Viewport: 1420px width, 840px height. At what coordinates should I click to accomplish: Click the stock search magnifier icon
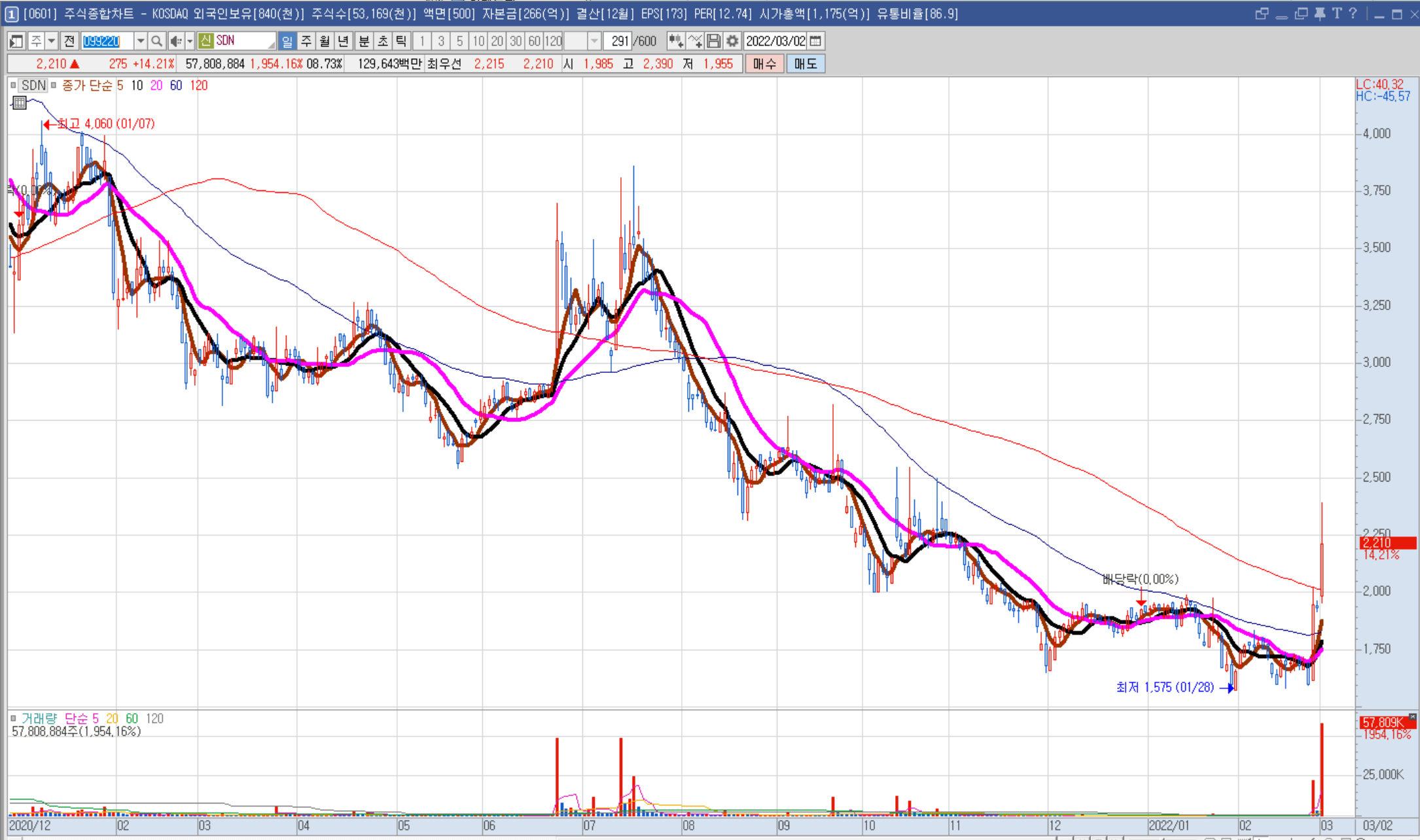coord(156,41)
